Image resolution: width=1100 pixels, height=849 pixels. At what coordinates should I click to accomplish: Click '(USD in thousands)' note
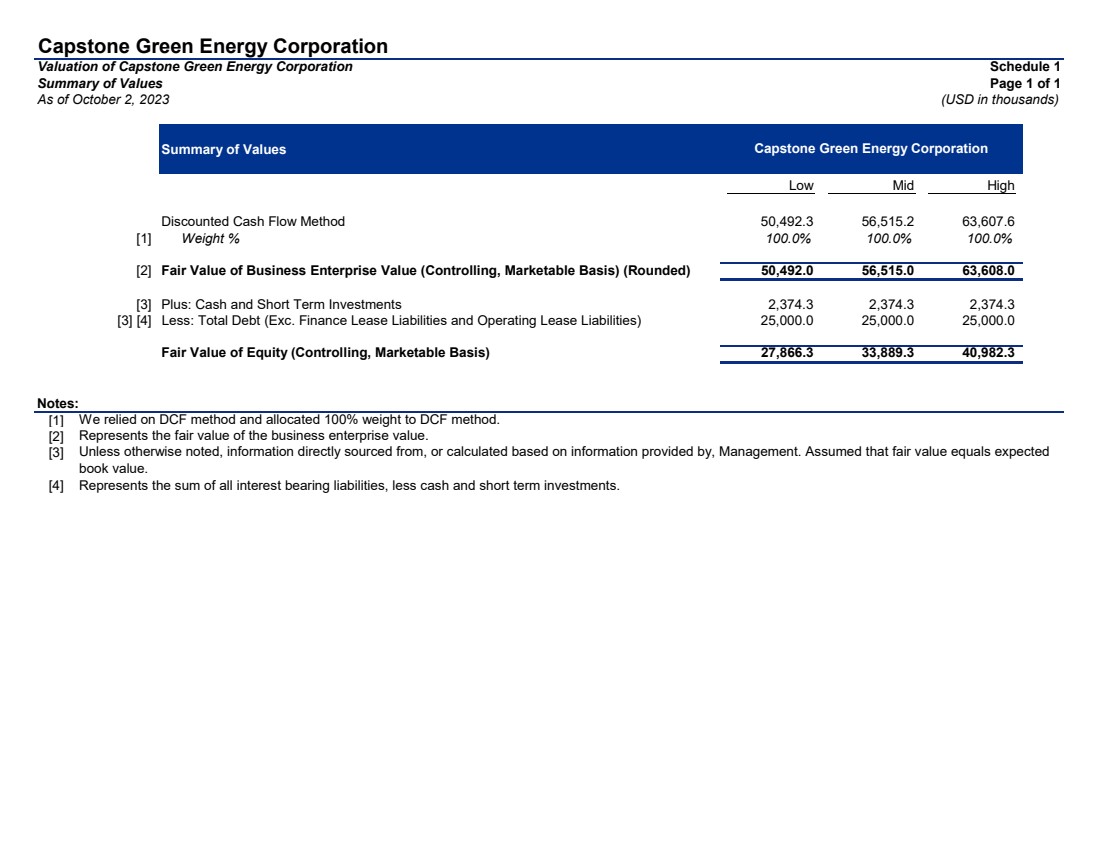tap(1000, 100)
